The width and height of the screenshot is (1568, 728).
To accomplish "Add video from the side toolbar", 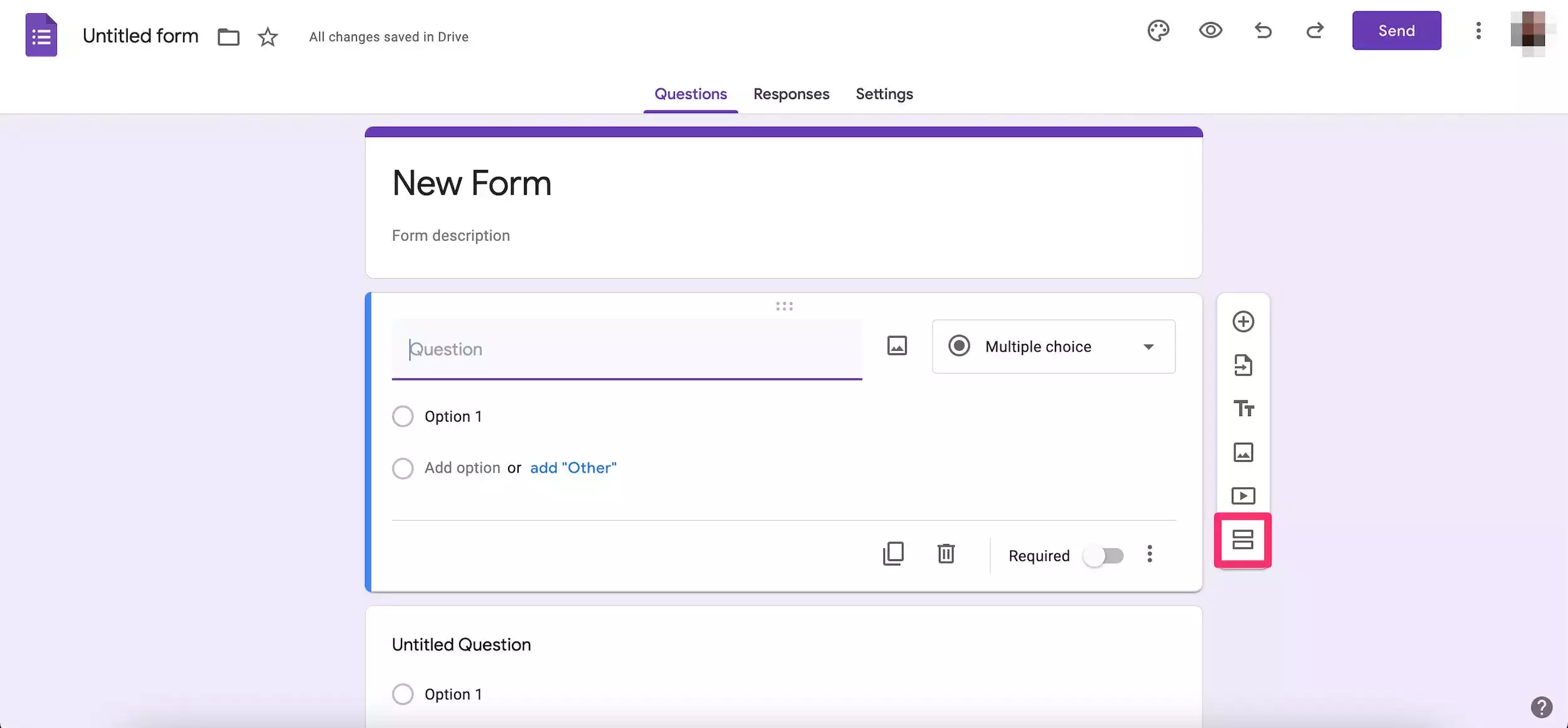I will [1243, 496].
